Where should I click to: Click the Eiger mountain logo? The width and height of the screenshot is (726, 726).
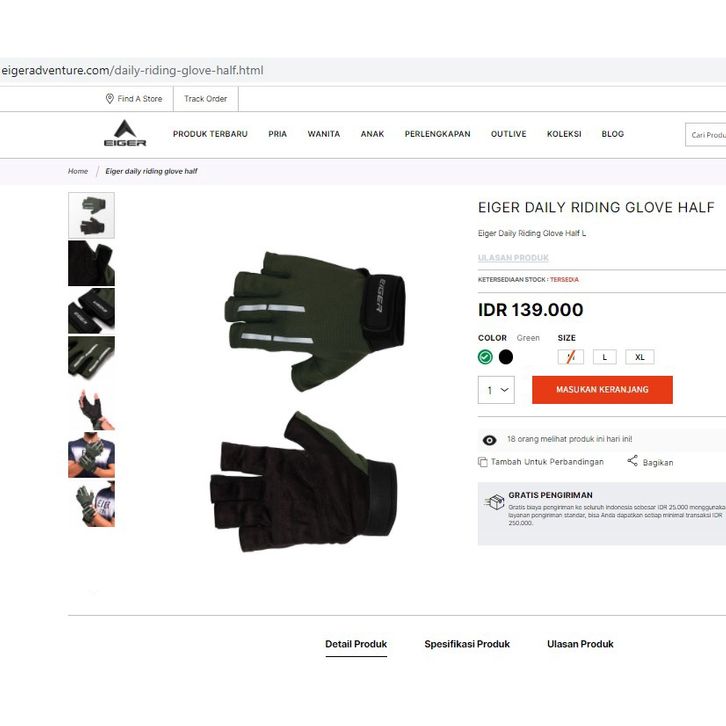[125, 133]
